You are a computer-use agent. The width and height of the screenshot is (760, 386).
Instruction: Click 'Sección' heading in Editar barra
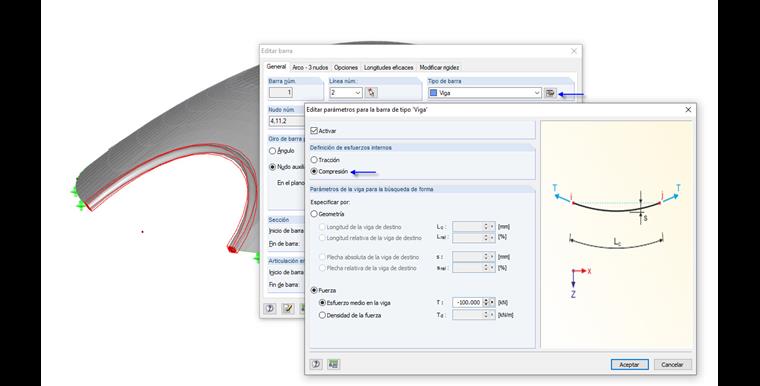[279, 220]
